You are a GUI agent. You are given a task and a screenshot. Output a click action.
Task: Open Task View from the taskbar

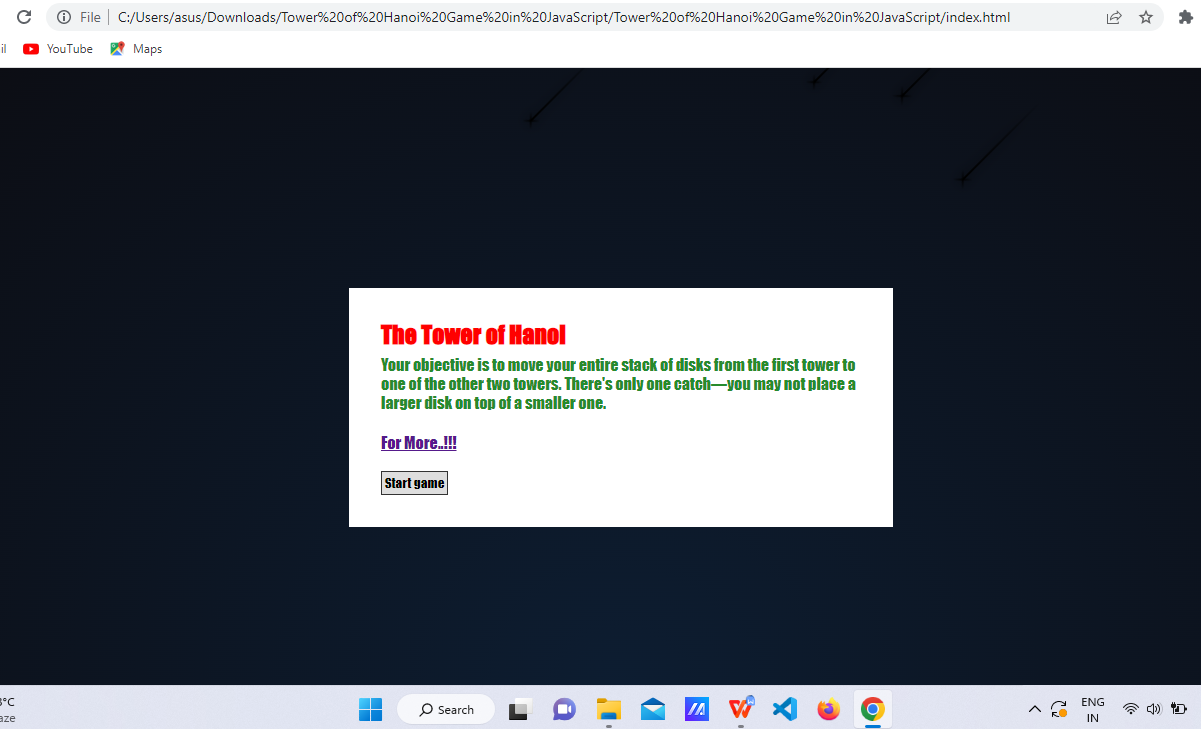coord(519,709)
